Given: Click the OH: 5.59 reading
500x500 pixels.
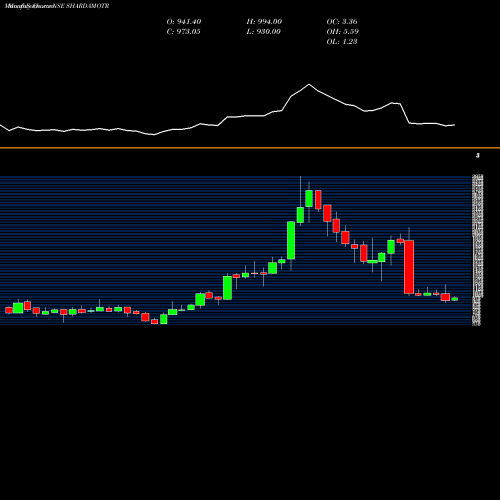Looking at the screenshot, I should pos(342,32).
